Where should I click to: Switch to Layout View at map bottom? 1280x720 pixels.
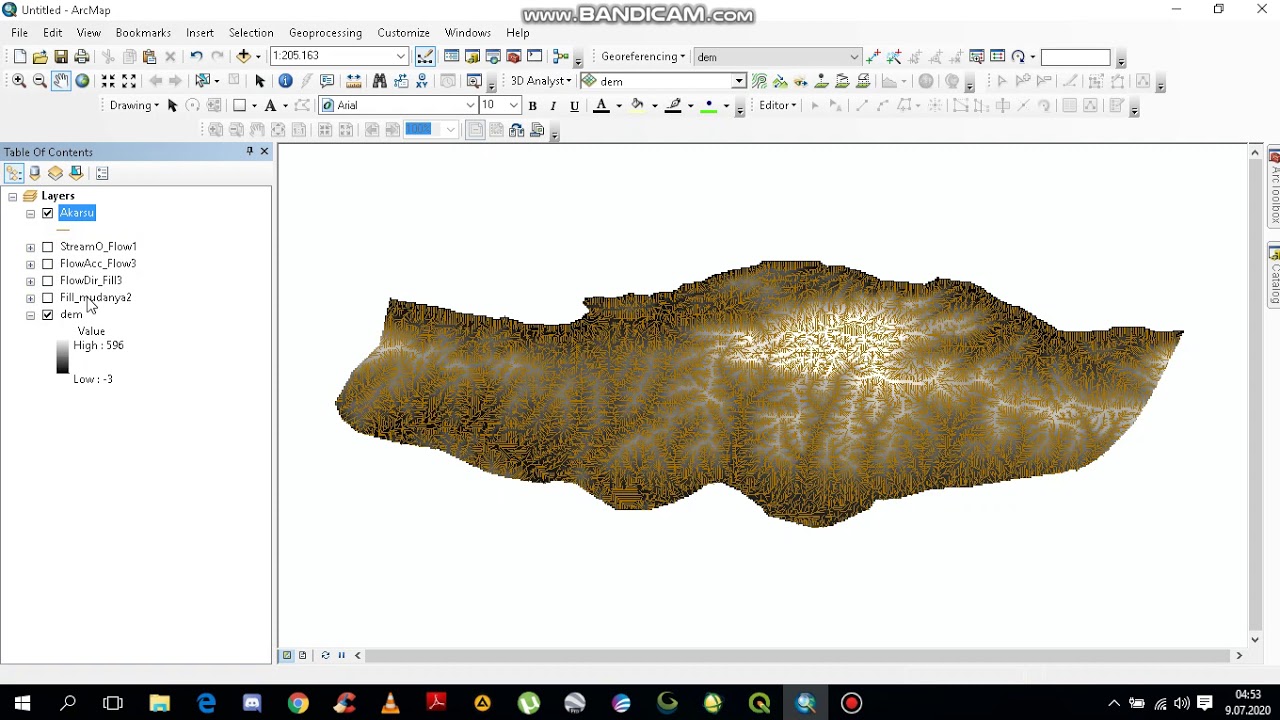(303, 656)
